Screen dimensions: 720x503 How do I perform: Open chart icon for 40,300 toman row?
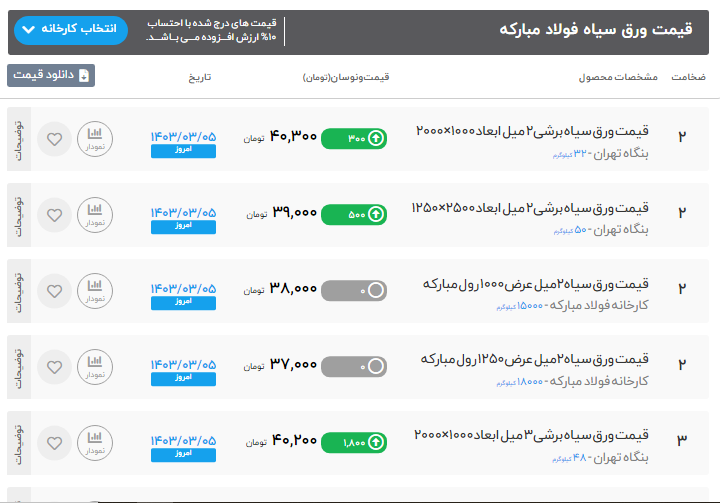95,139
